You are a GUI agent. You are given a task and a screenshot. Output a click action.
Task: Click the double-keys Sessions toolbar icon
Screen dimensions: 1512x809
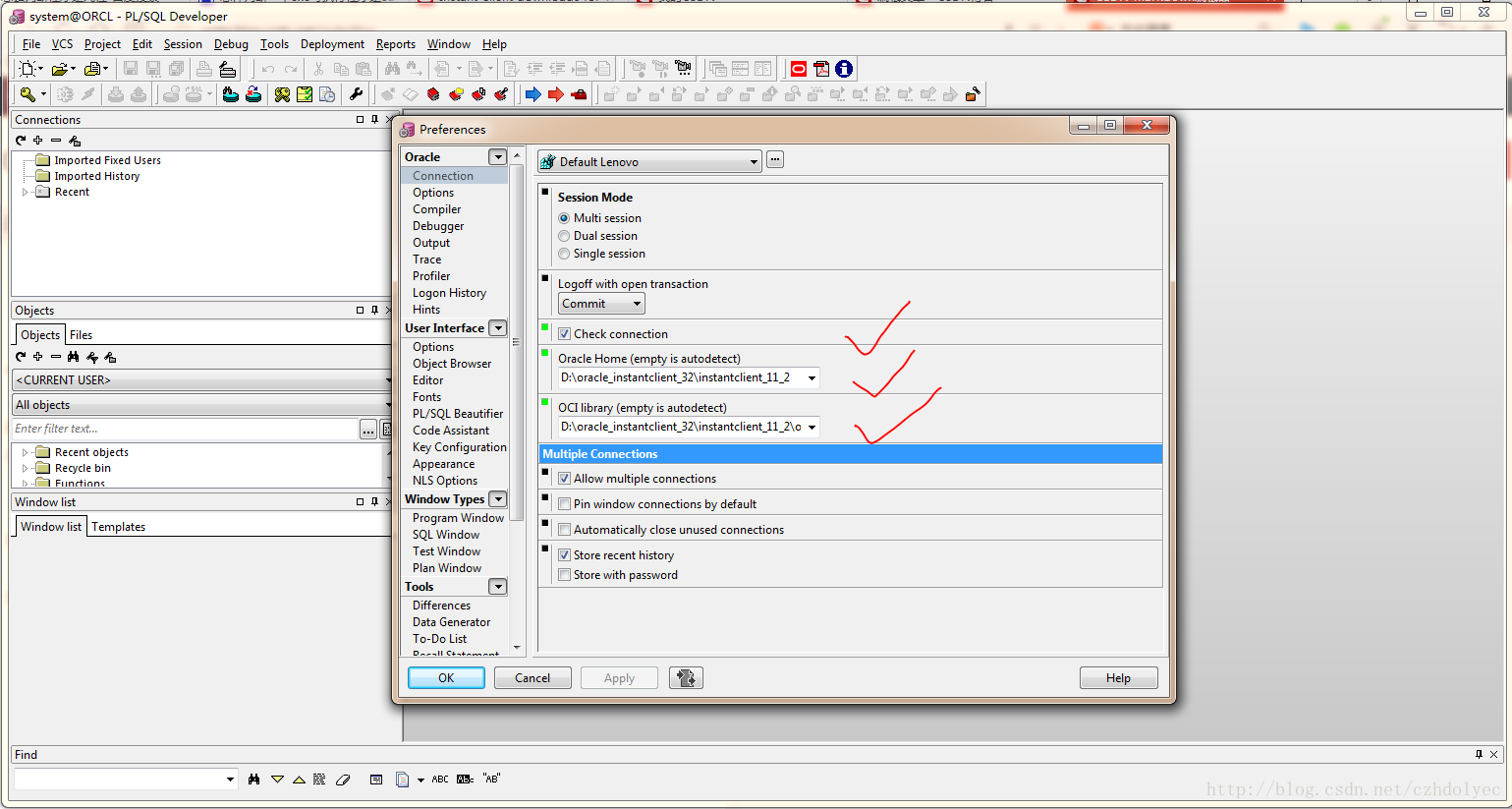(282, 94)
